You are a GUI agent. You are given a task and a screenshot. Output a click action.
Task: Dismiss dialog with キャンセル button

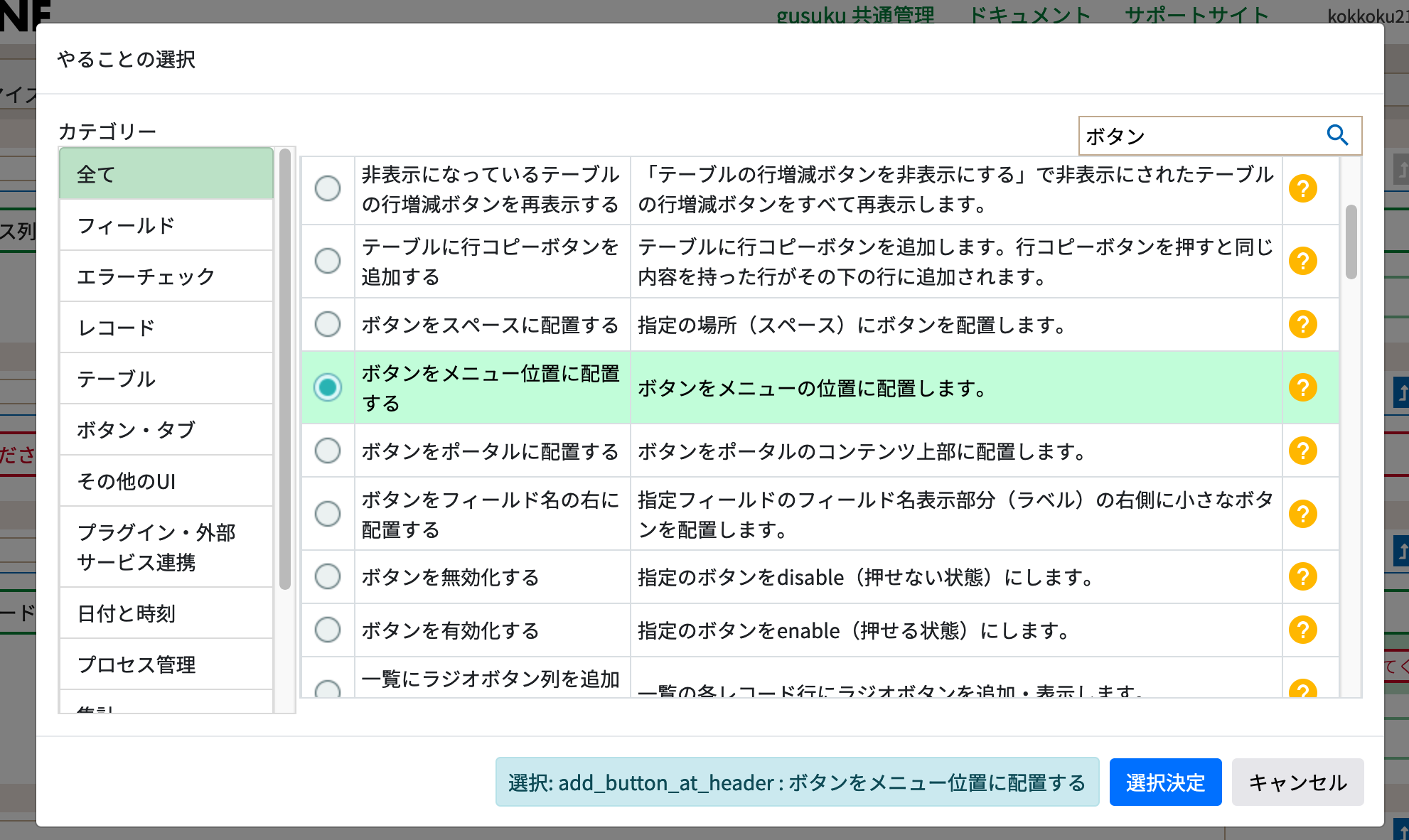pyautogui.click(x=1297, y=782)
